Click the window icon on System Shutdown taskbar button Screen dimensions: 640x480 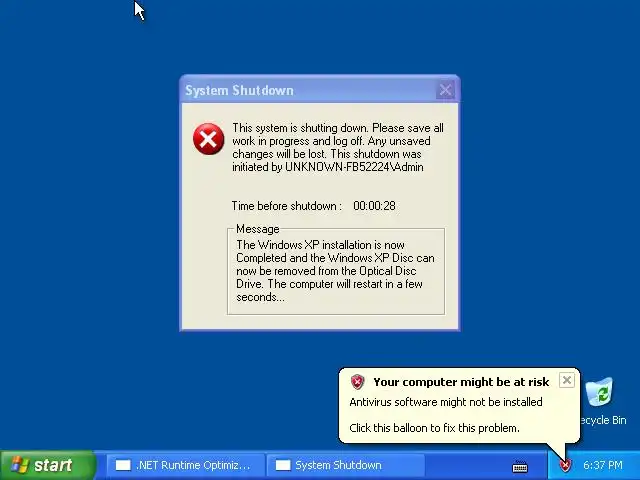pyautogui.click(x=283, y=465)
